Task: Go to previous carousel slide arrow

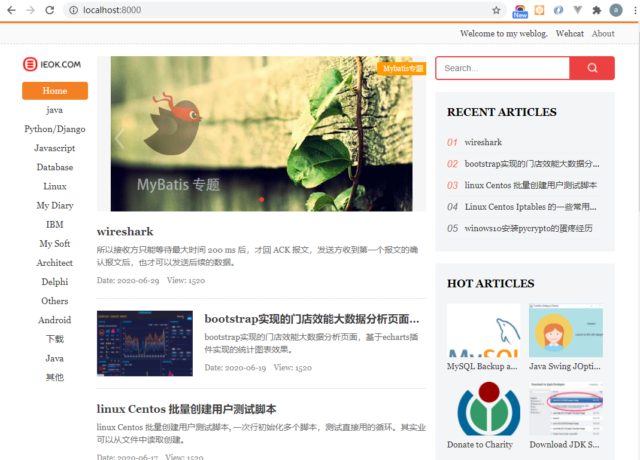Action: pos(120,139)
